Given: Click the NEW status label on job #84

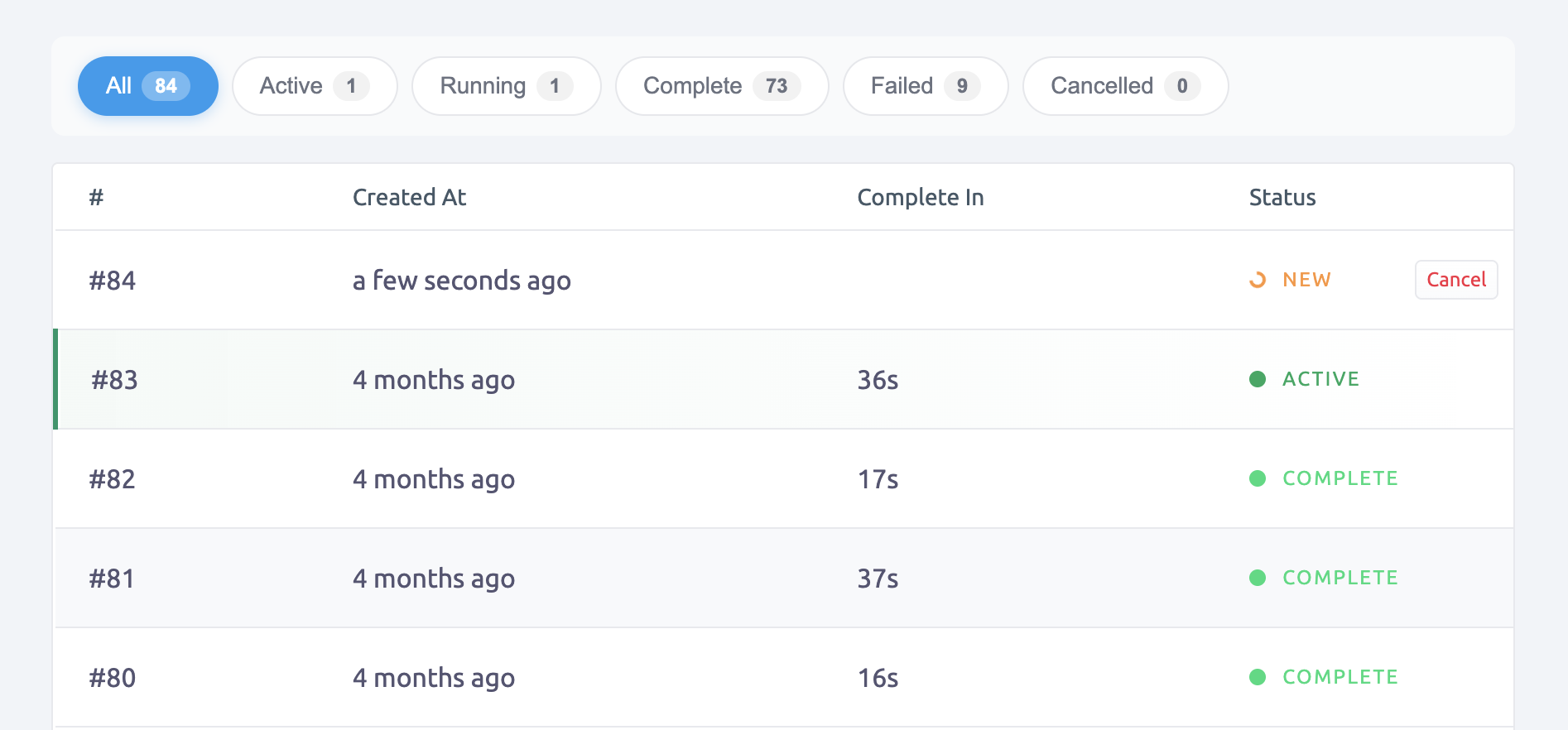Looking at the screenshot, I should click(1306, 280).
